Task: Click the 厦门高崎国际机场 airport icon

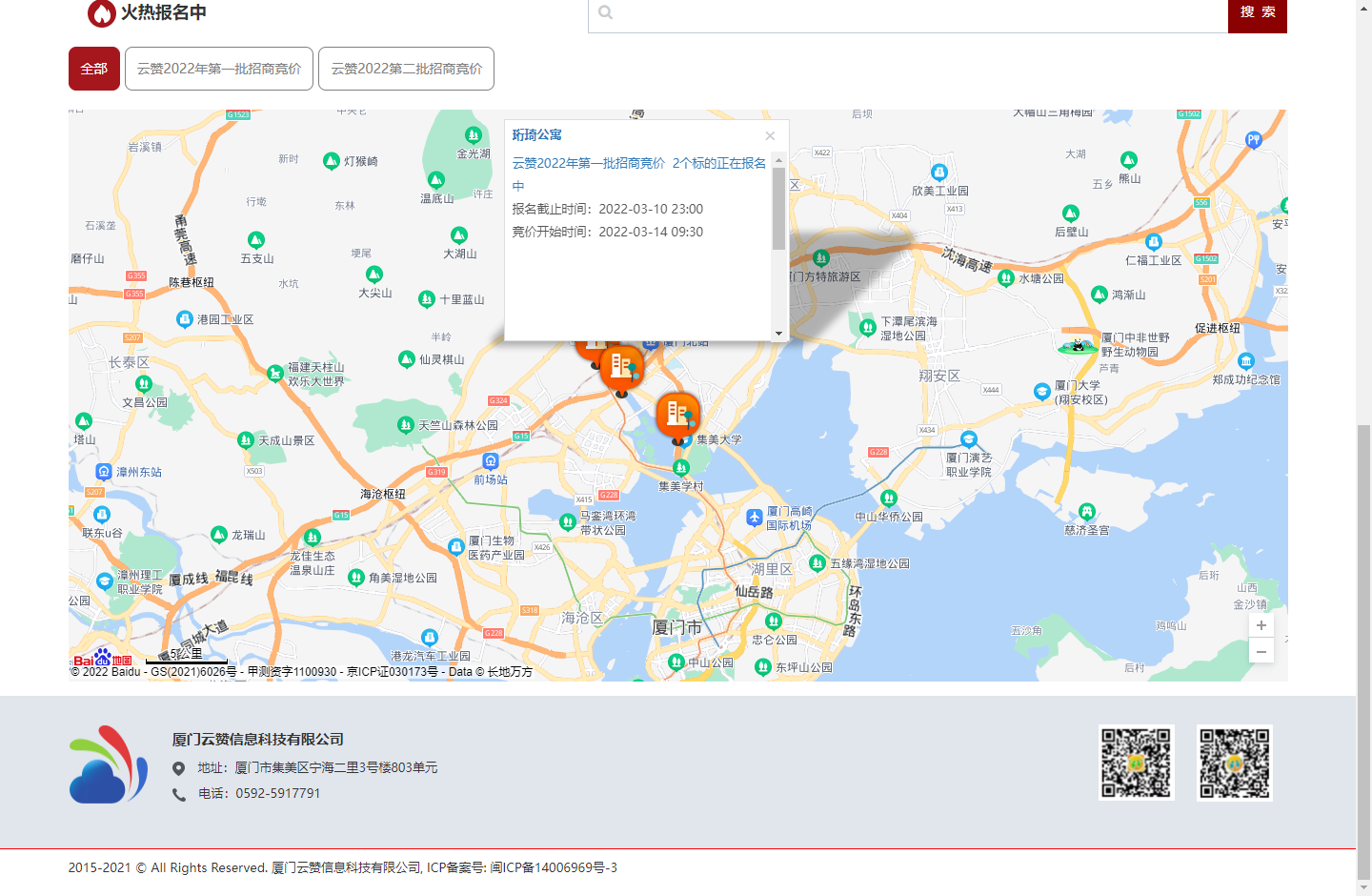Action: coord(755,518)
